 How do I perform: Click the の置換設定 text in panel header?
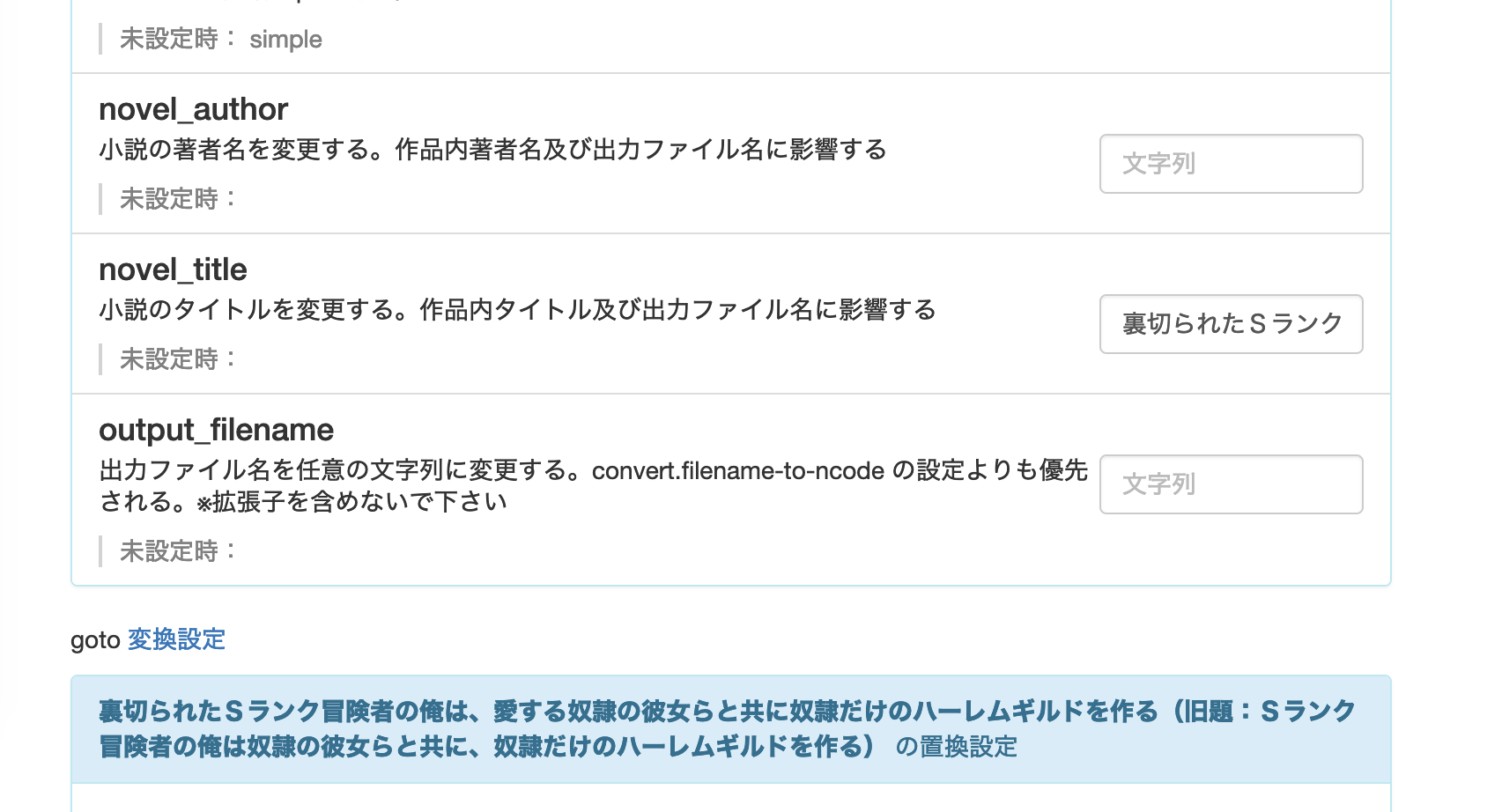[x=957, y=747]
